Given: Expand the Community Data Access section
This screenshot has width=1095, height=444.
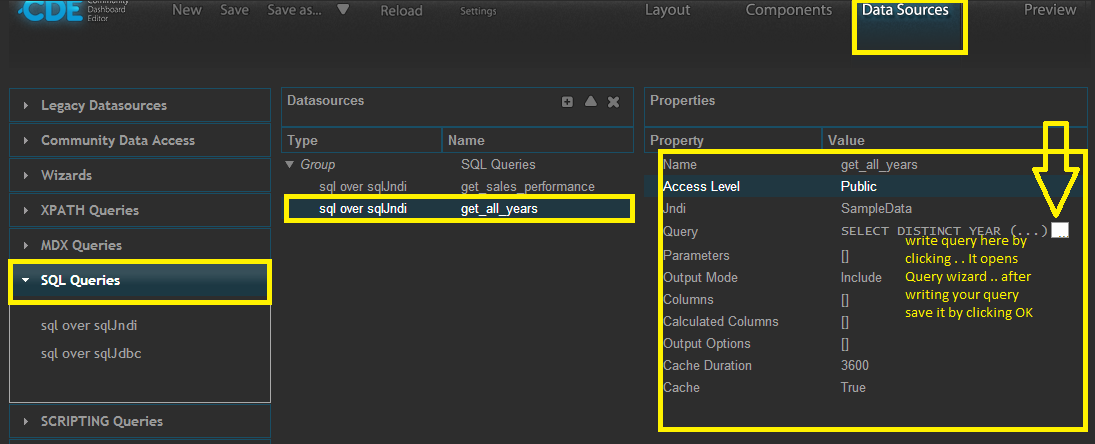Looking at the screenshot, I should pos(117,140).
